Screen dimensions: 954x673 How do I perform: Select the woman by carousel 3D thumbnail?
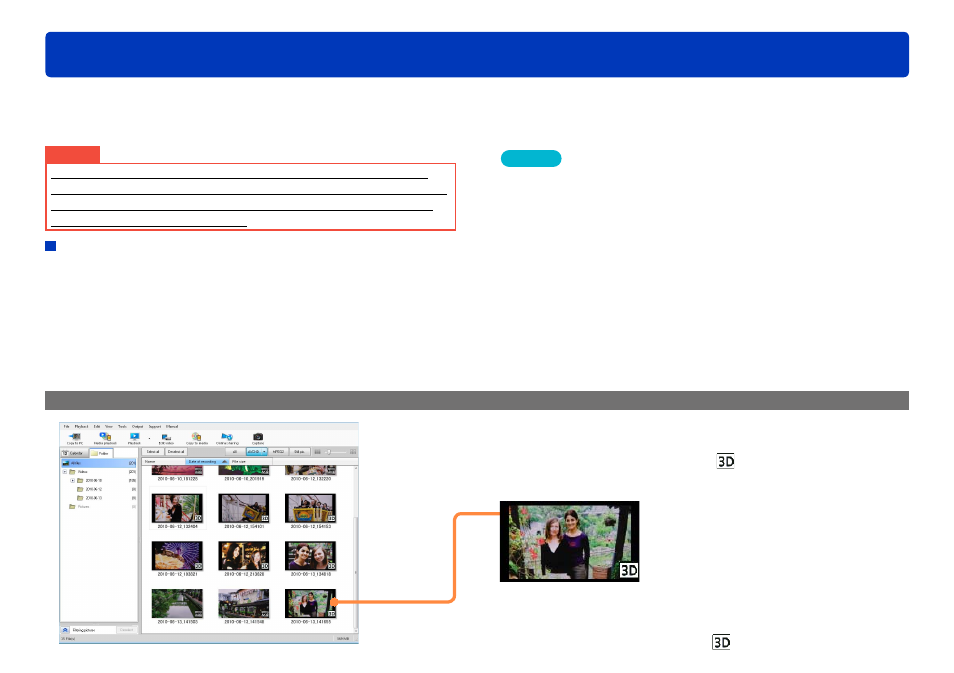coord(177,508)
